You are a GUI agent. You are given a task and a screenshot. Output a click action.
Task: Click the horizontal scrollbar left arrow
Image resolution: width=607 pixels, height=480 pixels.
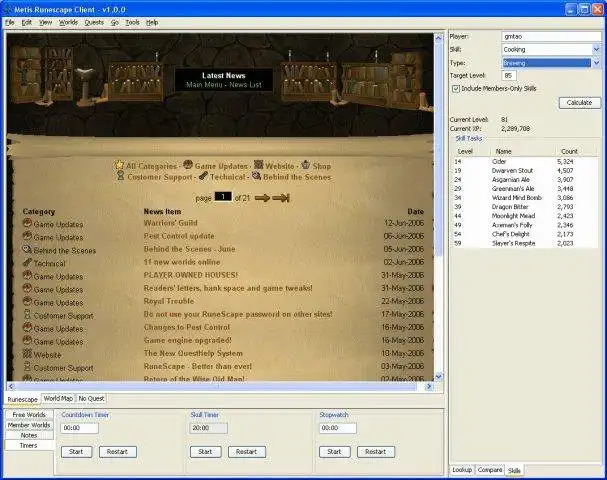[x=11, y=386]
